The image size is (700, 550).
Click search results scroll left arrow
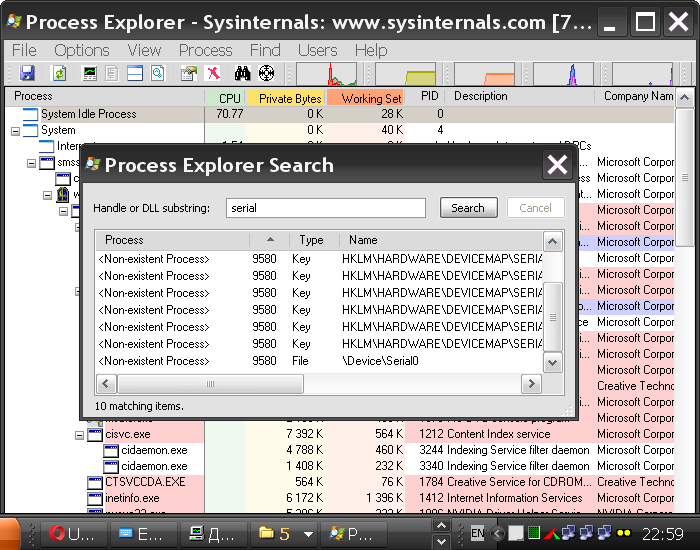click(106, 384)
